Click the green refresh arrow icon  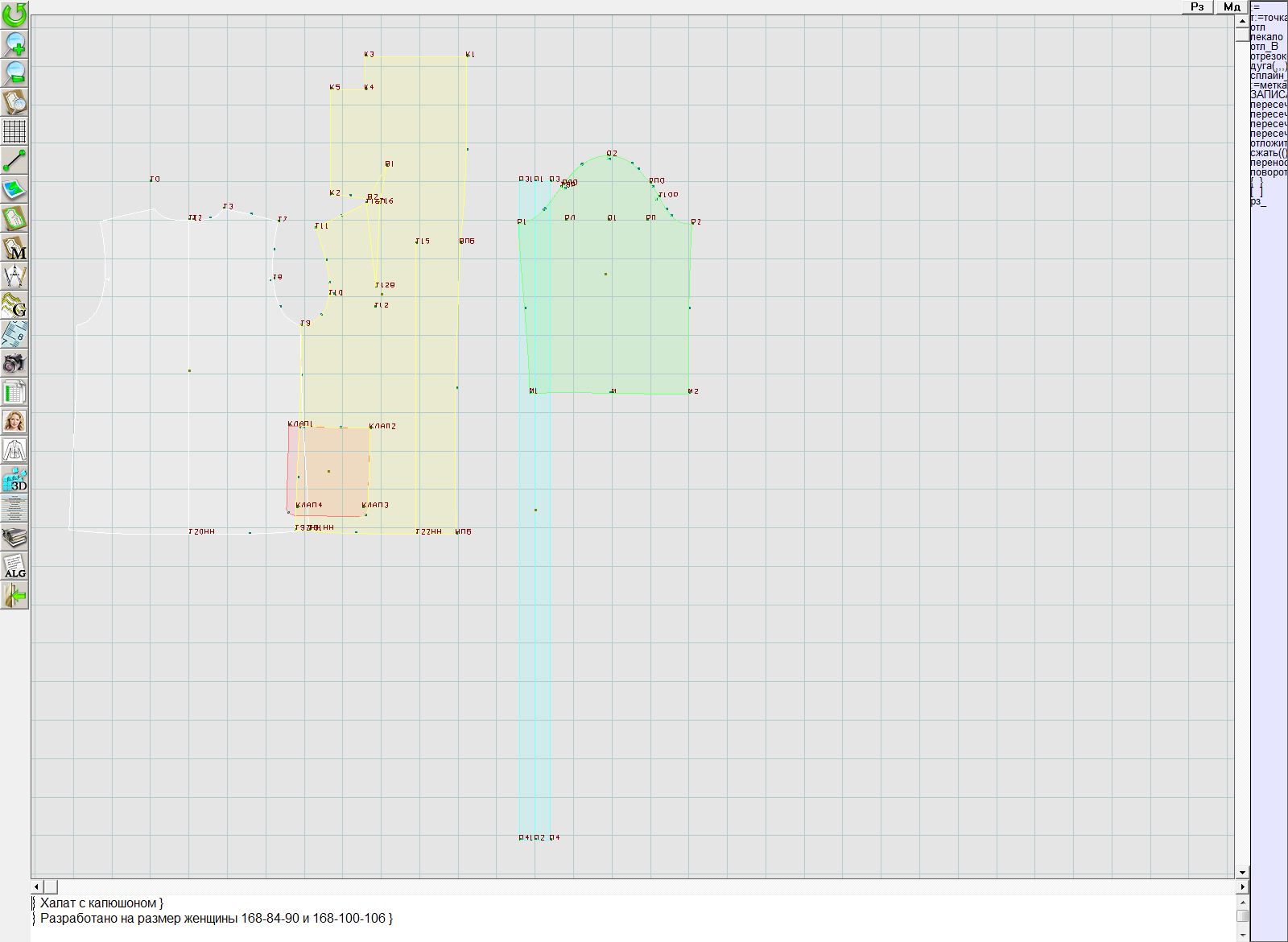click(14, 14)
